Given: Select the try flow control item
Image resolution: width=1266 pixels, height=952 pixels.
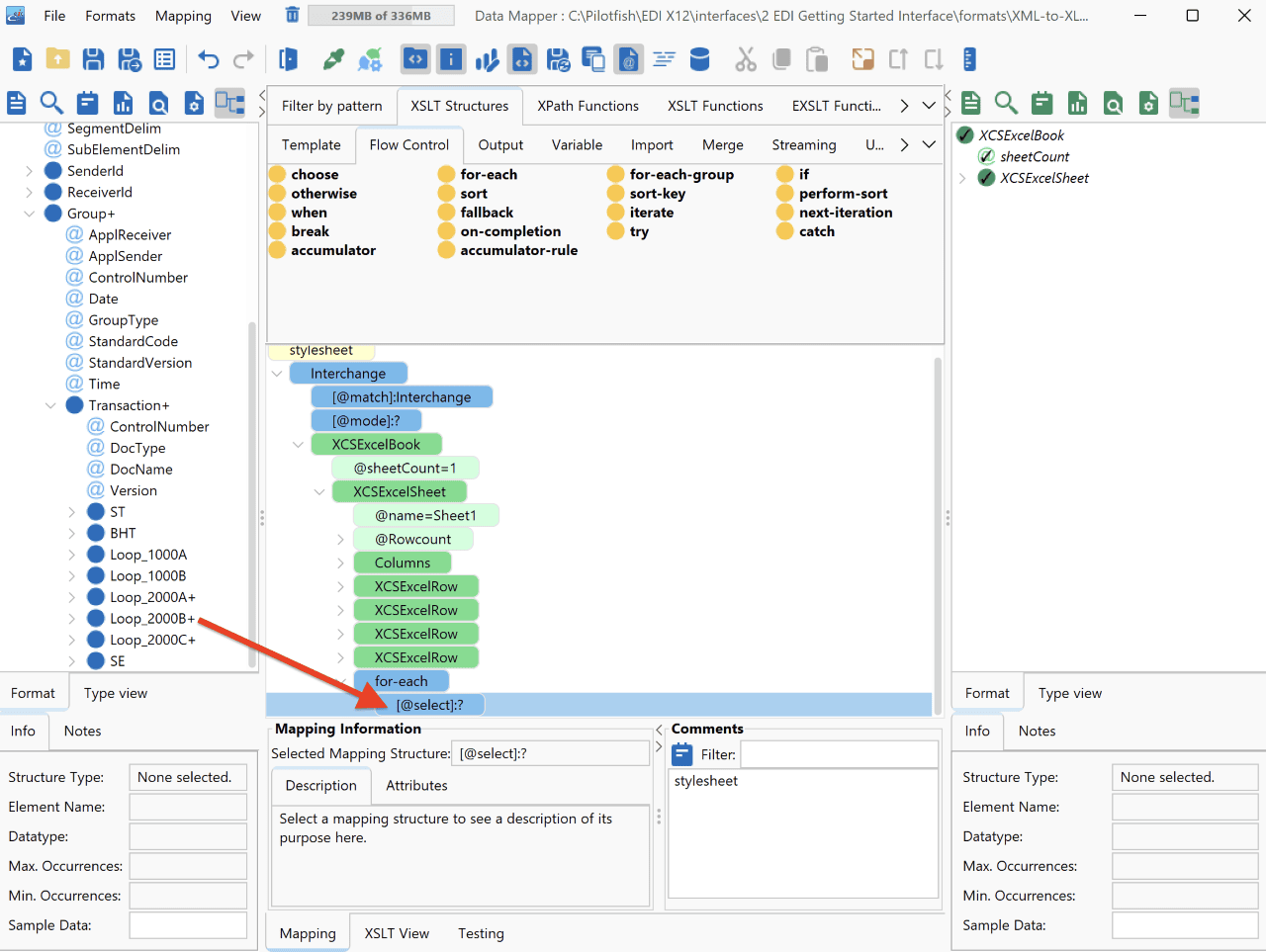Looking at the screenshot, I should click(x=628, y=231).
